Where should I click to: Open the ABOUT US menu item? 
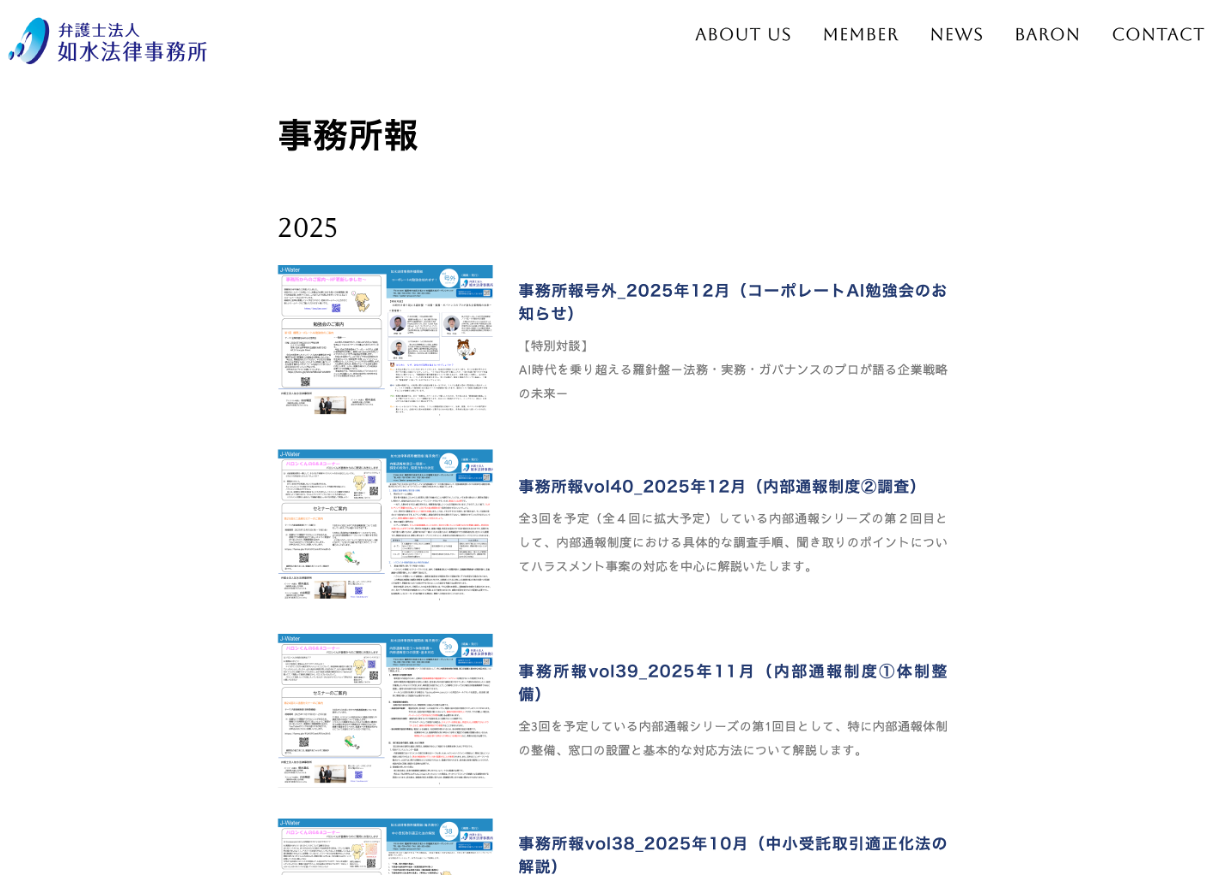tap(743, 35)
